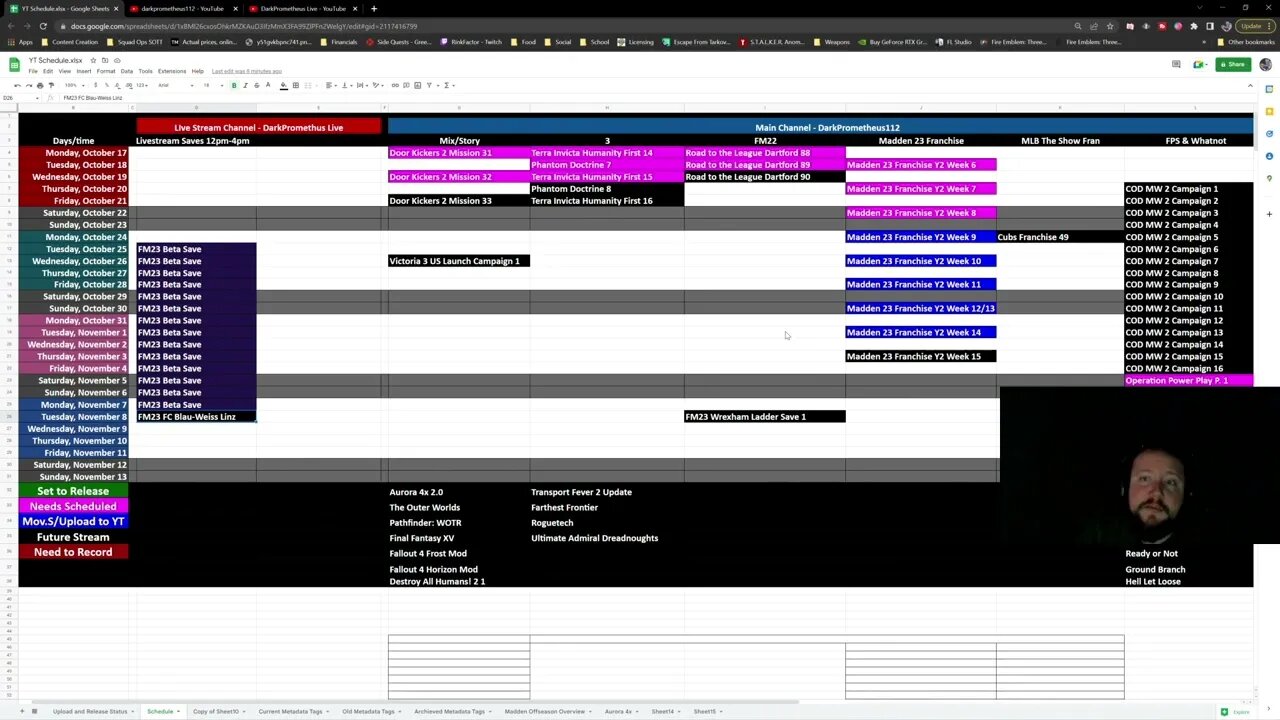
Task: Open the borders tool
Action: [295, 85]
